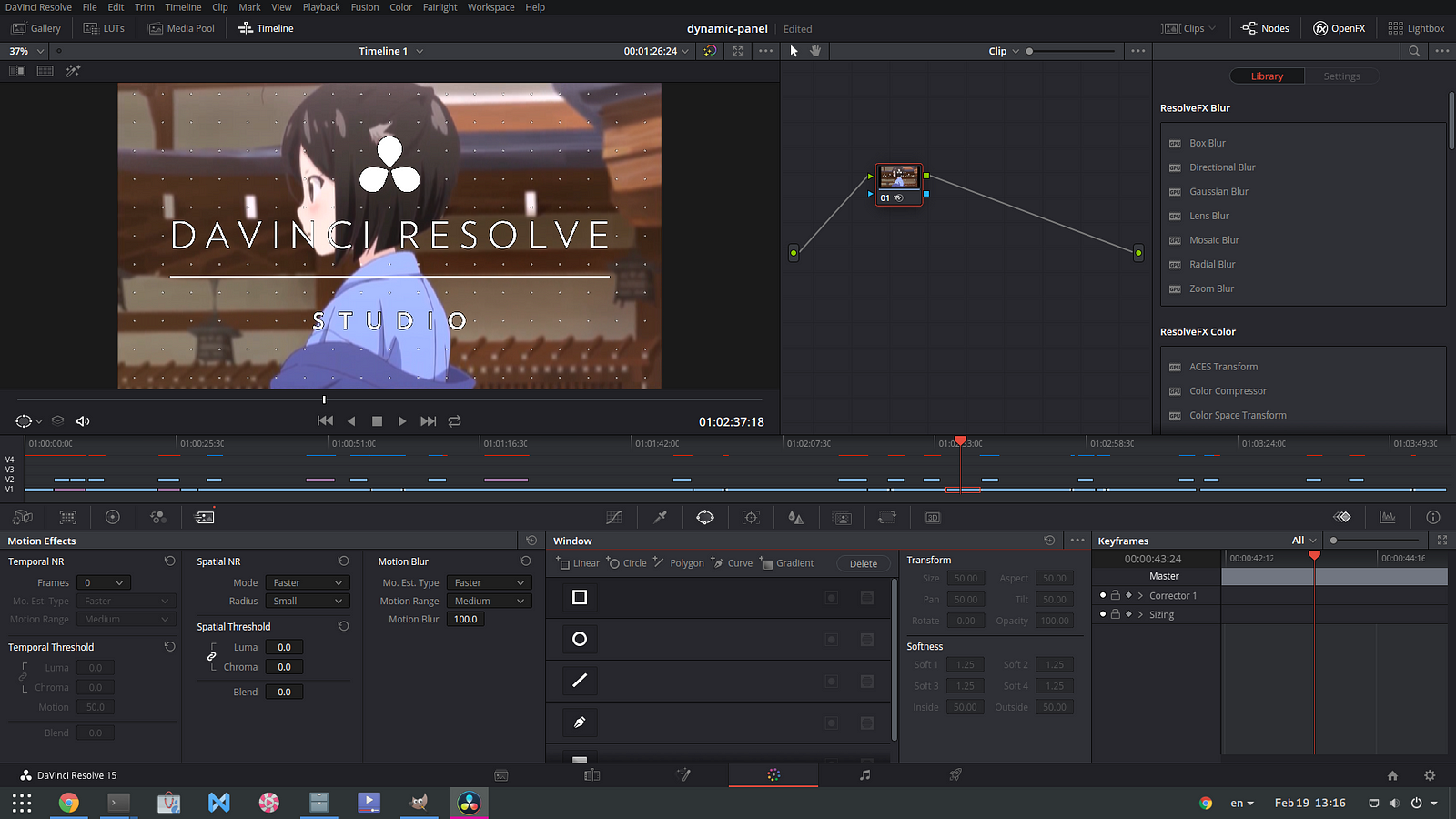Open the Timeline 1 selector dropdown
The image size is (1456, 819).
391,51
